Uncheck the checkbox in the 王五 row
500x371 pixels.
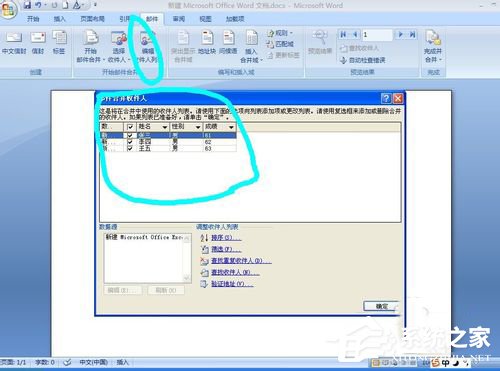point(130,148)
